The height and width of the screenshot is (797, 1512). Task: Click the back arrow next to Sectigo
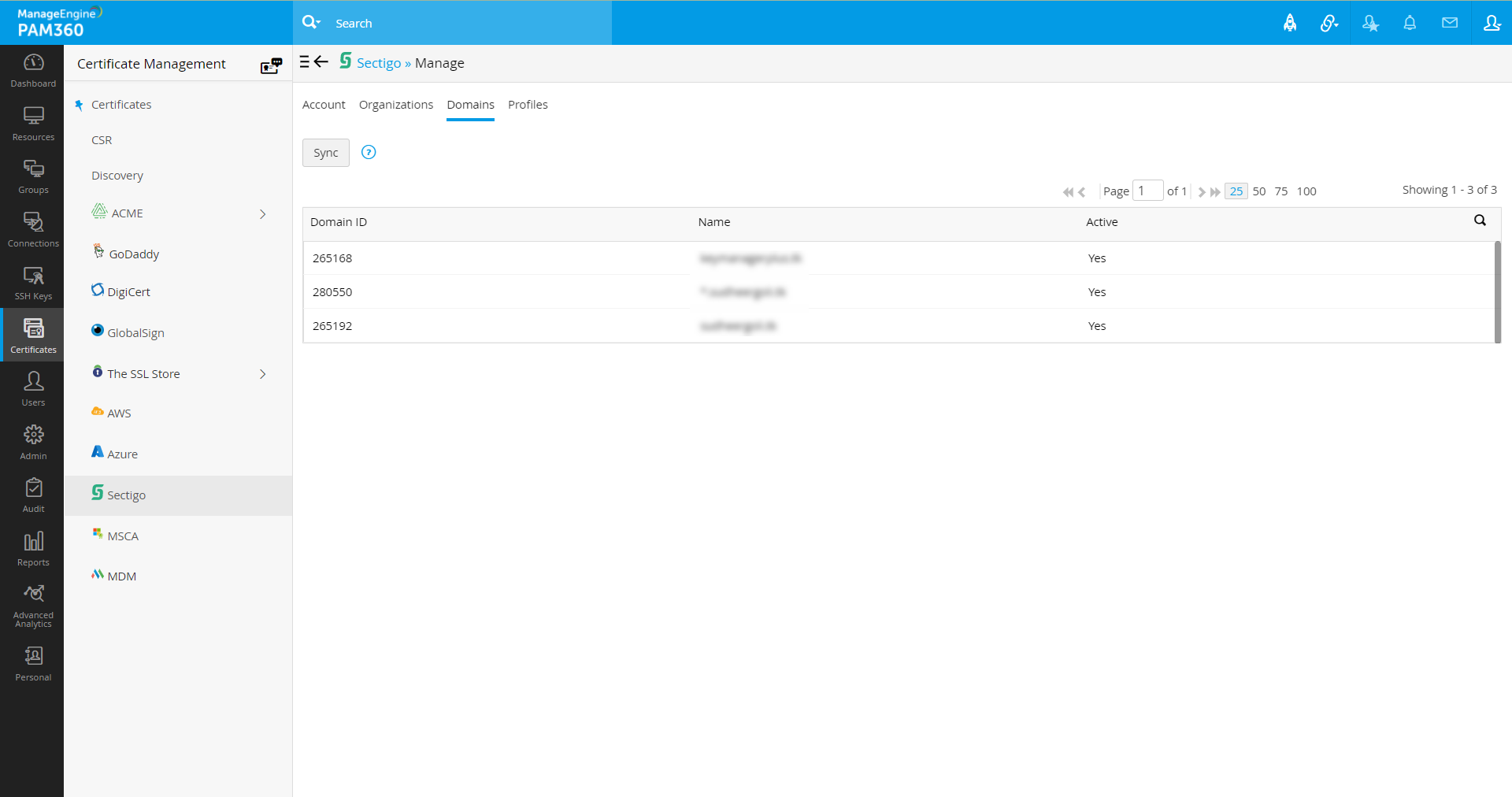[x=321, y=61]
